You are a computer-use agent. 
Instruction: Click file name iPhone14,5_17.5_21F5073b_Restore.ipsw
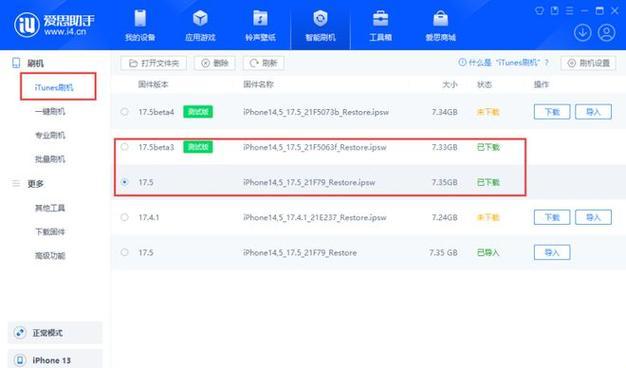point(316,112)
